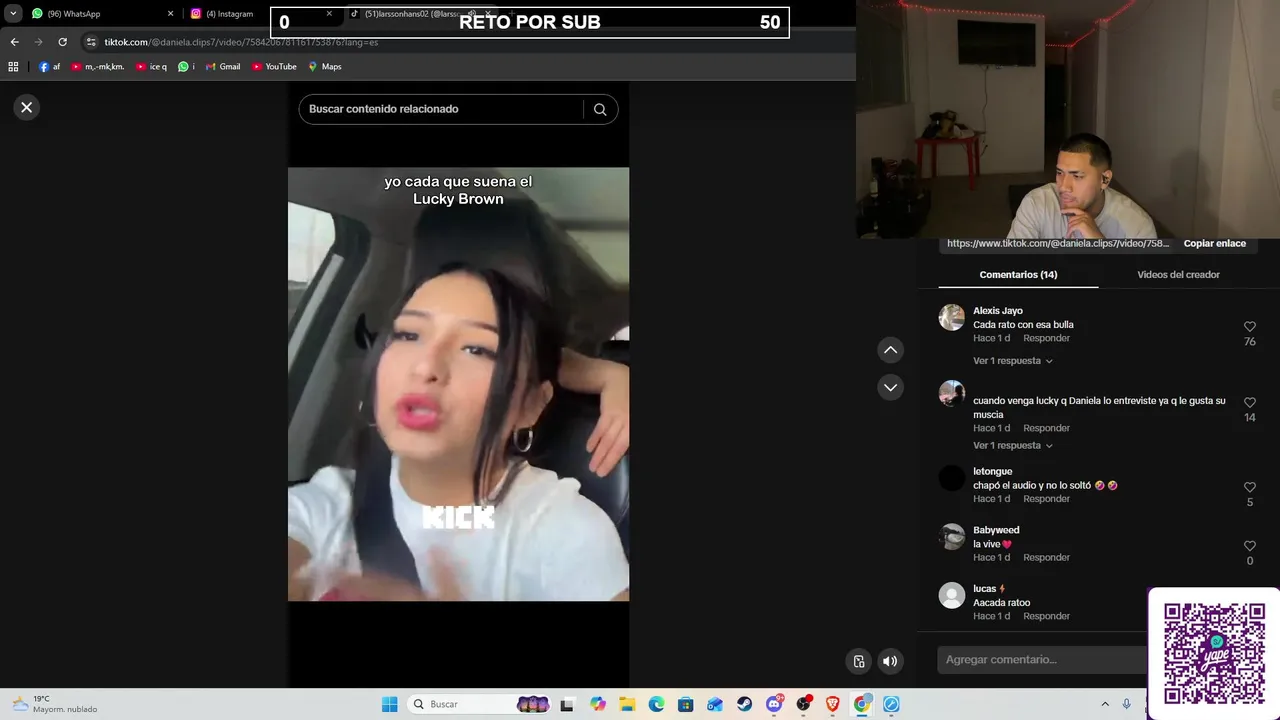
Task: Click 'Responder' under the lucas comment
Action: [x=1046, y=616]
